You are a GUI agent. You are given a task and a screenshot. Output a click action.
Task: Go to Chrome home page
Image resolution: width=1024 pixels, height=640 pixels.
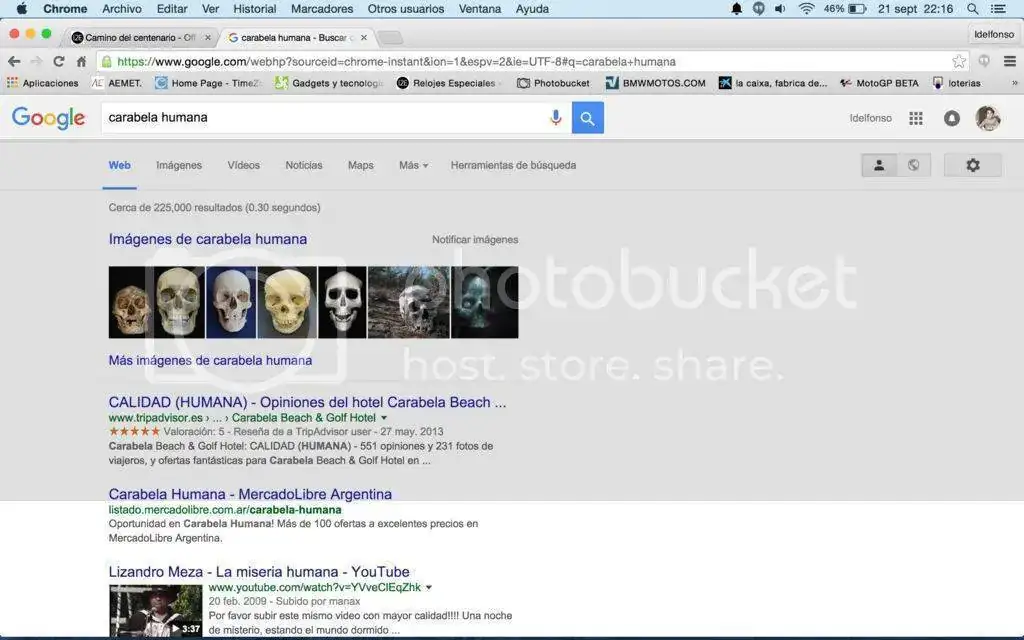click(x=81, y=61)
